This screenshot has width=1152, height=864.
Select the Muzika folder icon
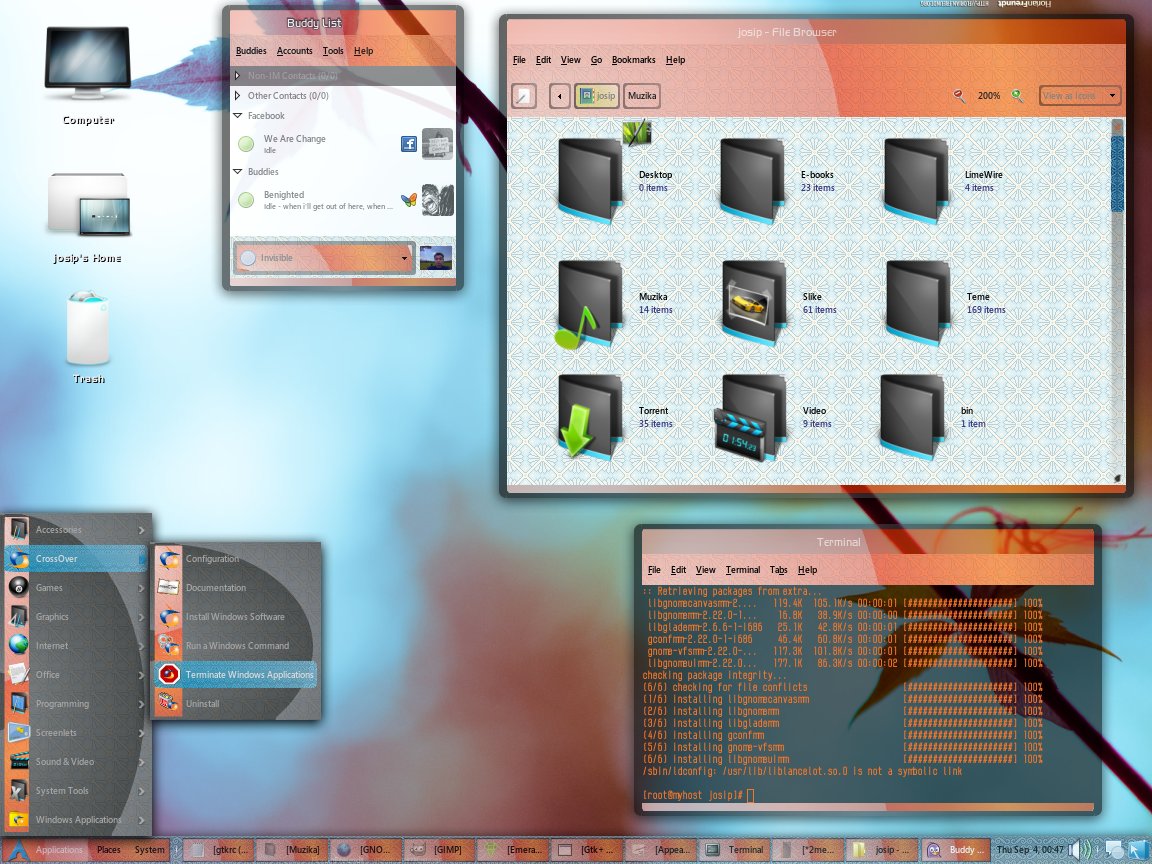(x=588, y=303)
